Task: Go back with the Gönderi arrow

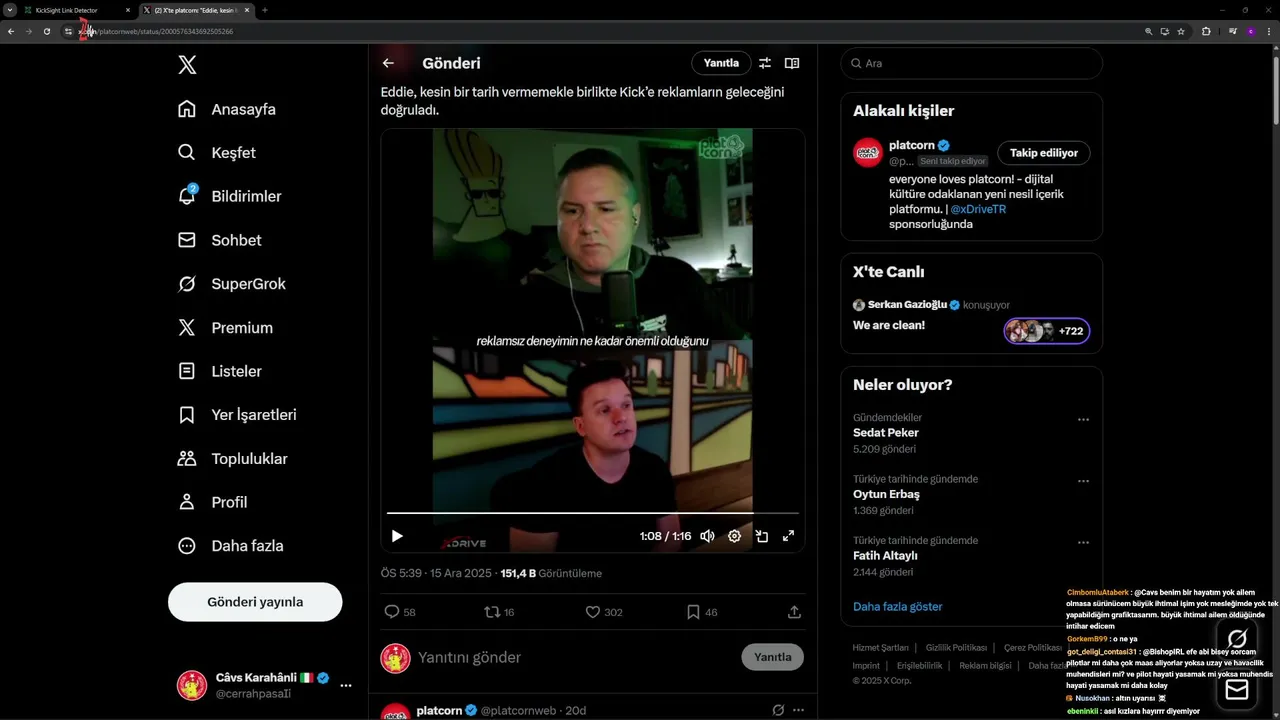Action: click(388, 63)
